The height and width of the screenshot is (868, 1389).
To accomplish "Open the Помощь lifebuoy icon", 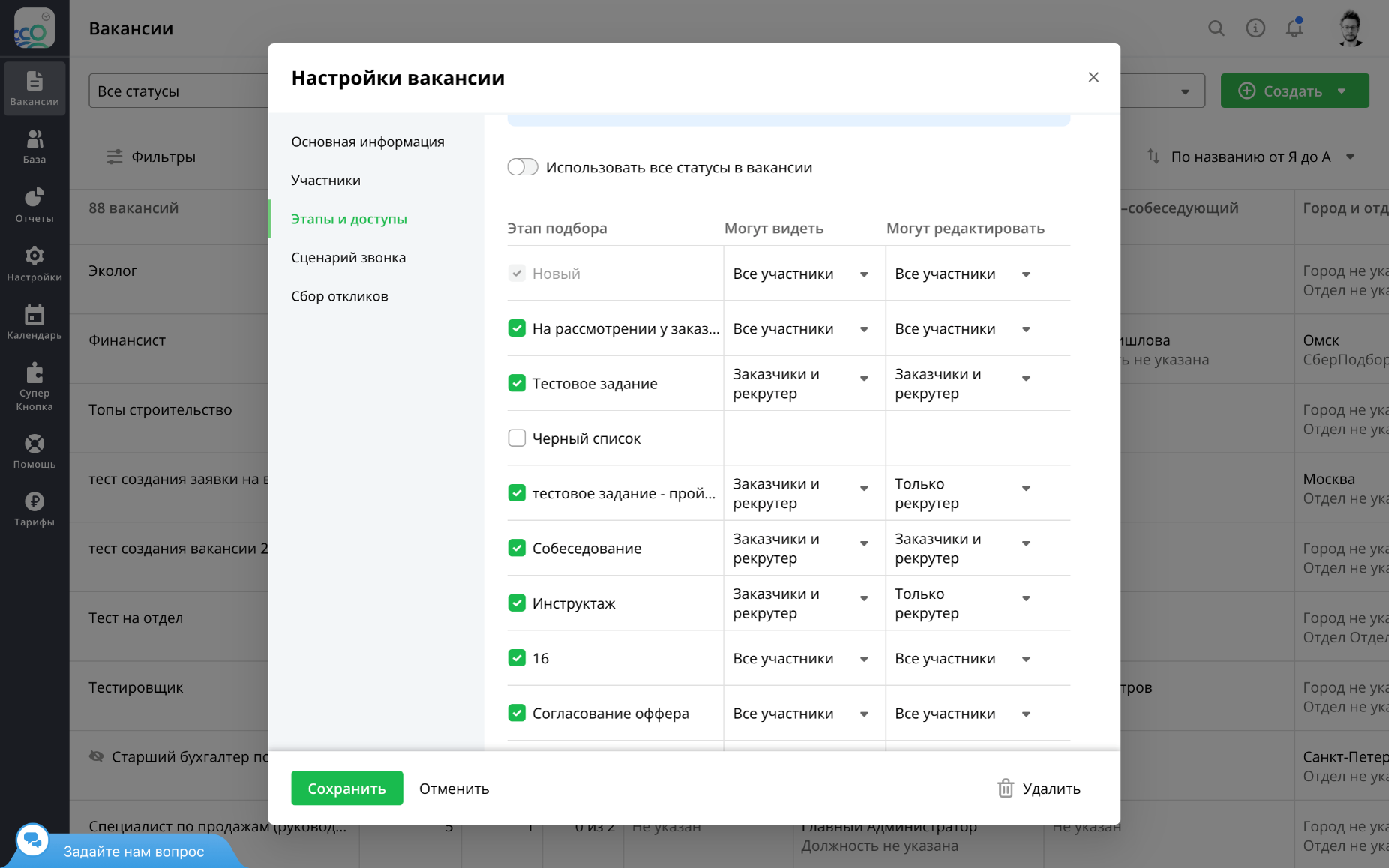I will 34,444.
